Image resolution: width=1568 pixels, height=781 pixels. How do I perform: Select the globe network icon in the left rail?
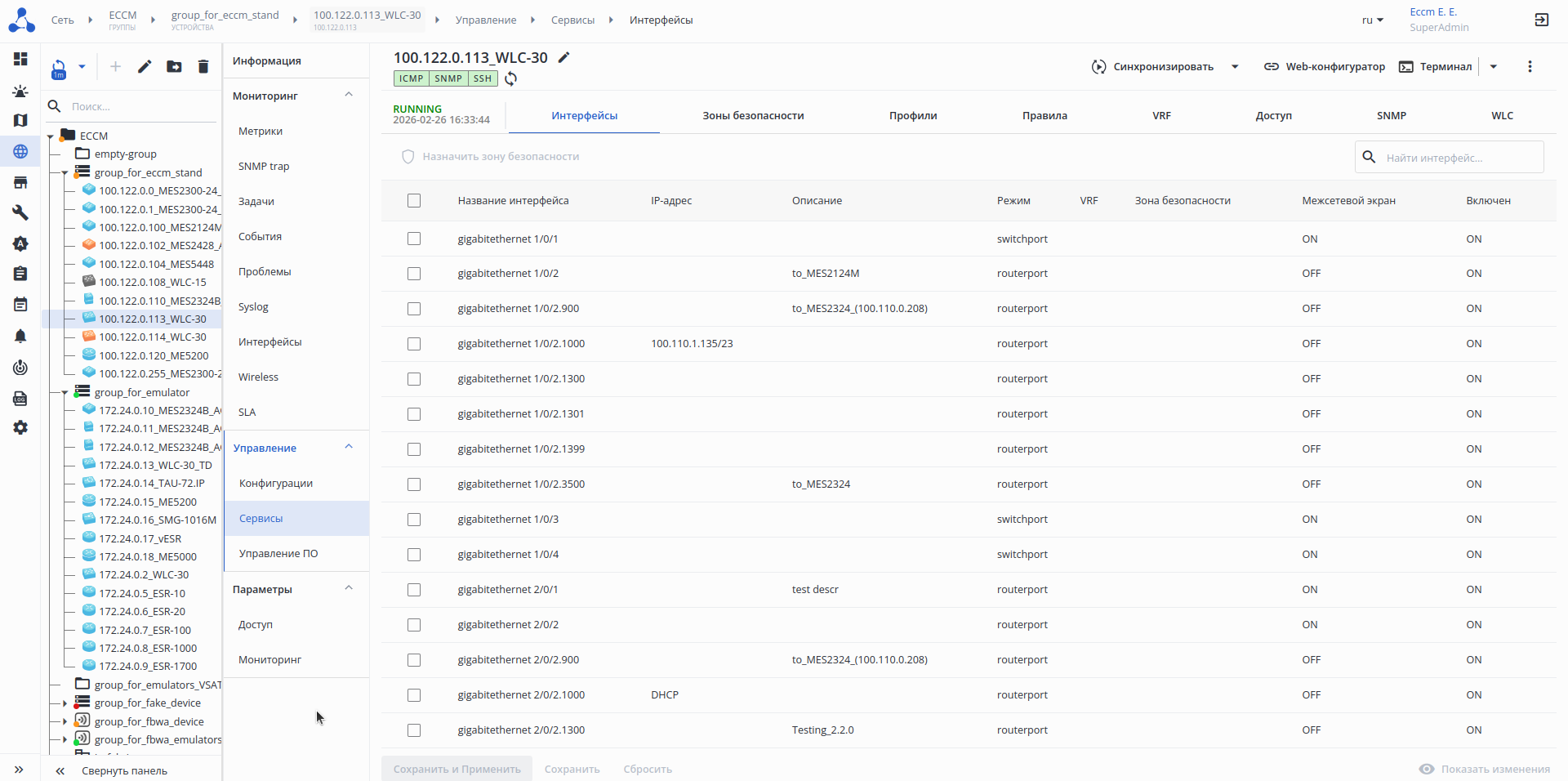pos(20,151)
